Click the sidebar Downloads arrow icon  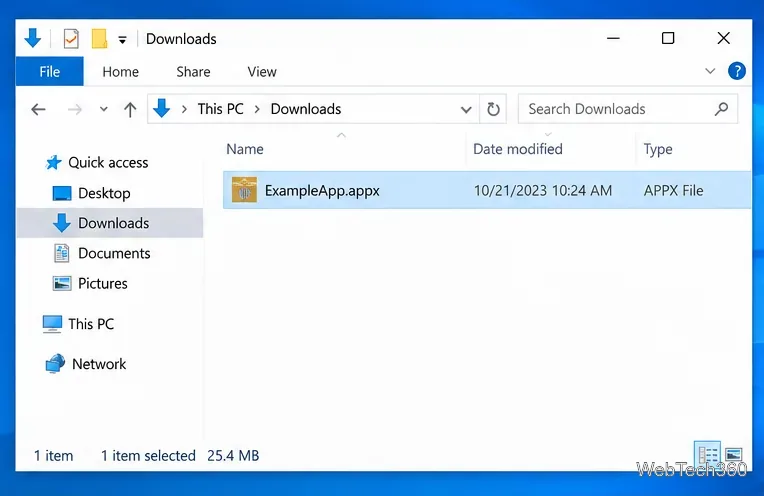tap(61, 223)
